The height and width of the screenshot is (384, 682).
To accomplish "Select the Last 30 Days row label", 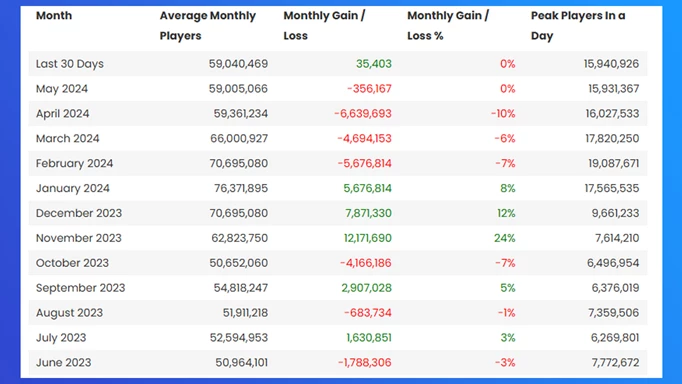I will tap(70, 64).
